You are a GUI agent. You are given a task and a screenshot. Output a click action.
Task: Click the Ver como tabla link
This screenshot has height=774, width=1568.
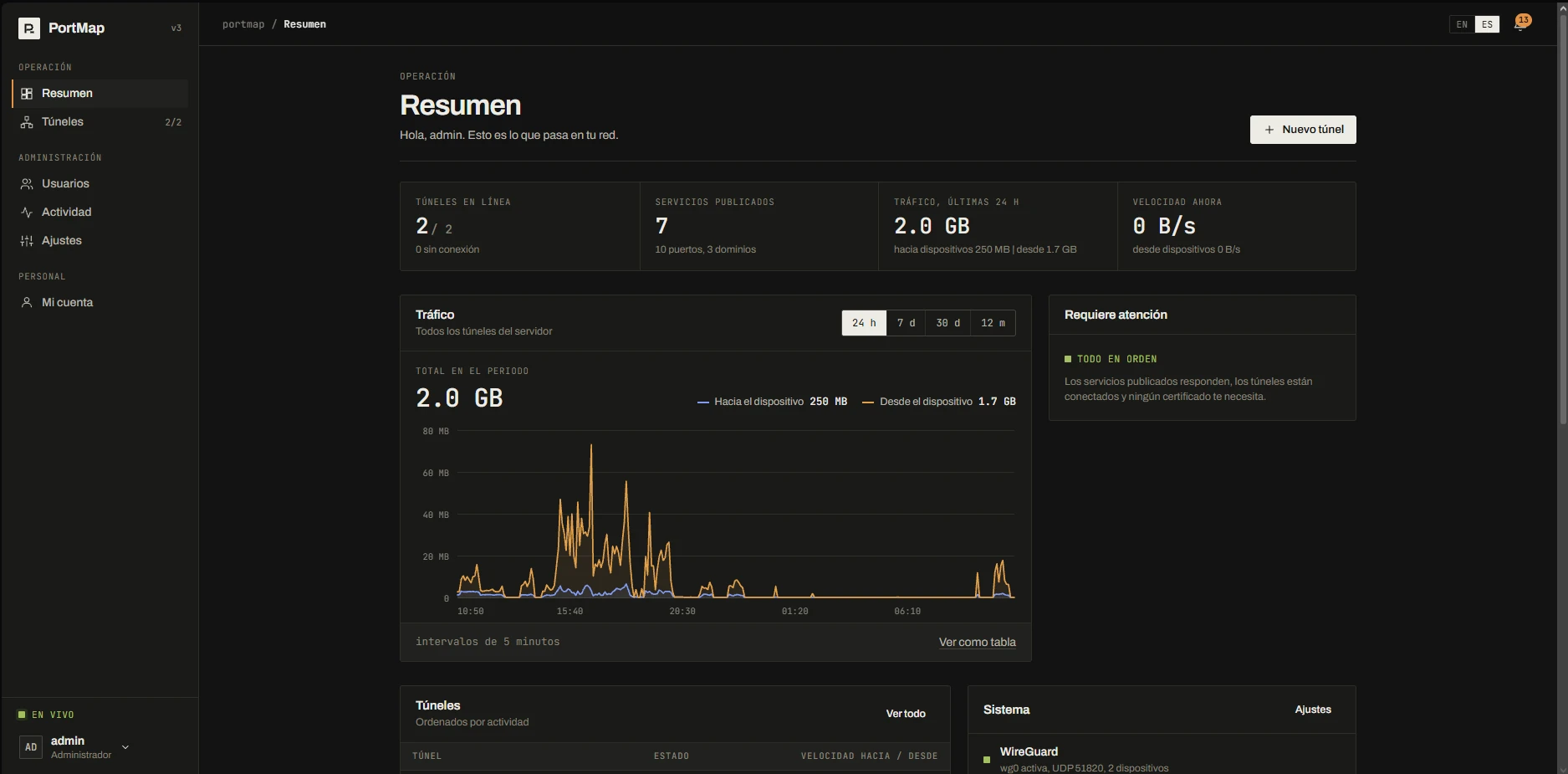coord(977,643)
